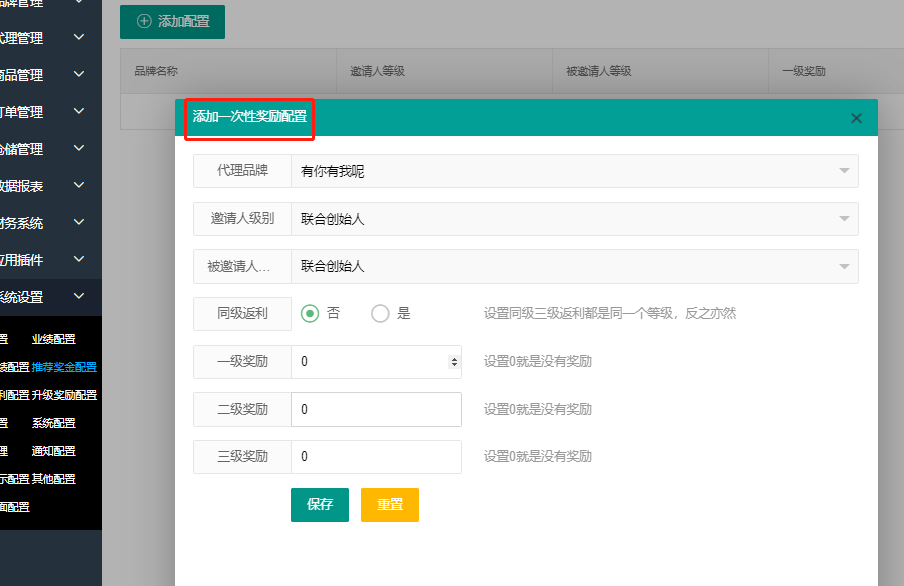Viewport: 904px width, 586px height.
Task: Reset the form with 重置 button
Action: [x=389, y=505]
